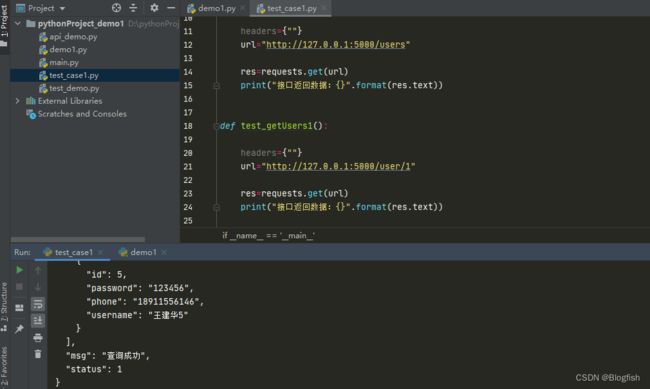Open the Favorites side tool window tab
The height and width of the screenshot is (389, 650).
(4, 366)
